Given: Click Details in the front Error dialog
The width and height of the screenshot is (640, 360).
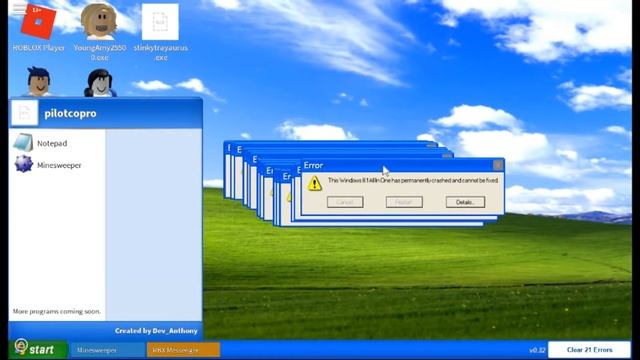Looking at the screenshot, I should 465,202.
